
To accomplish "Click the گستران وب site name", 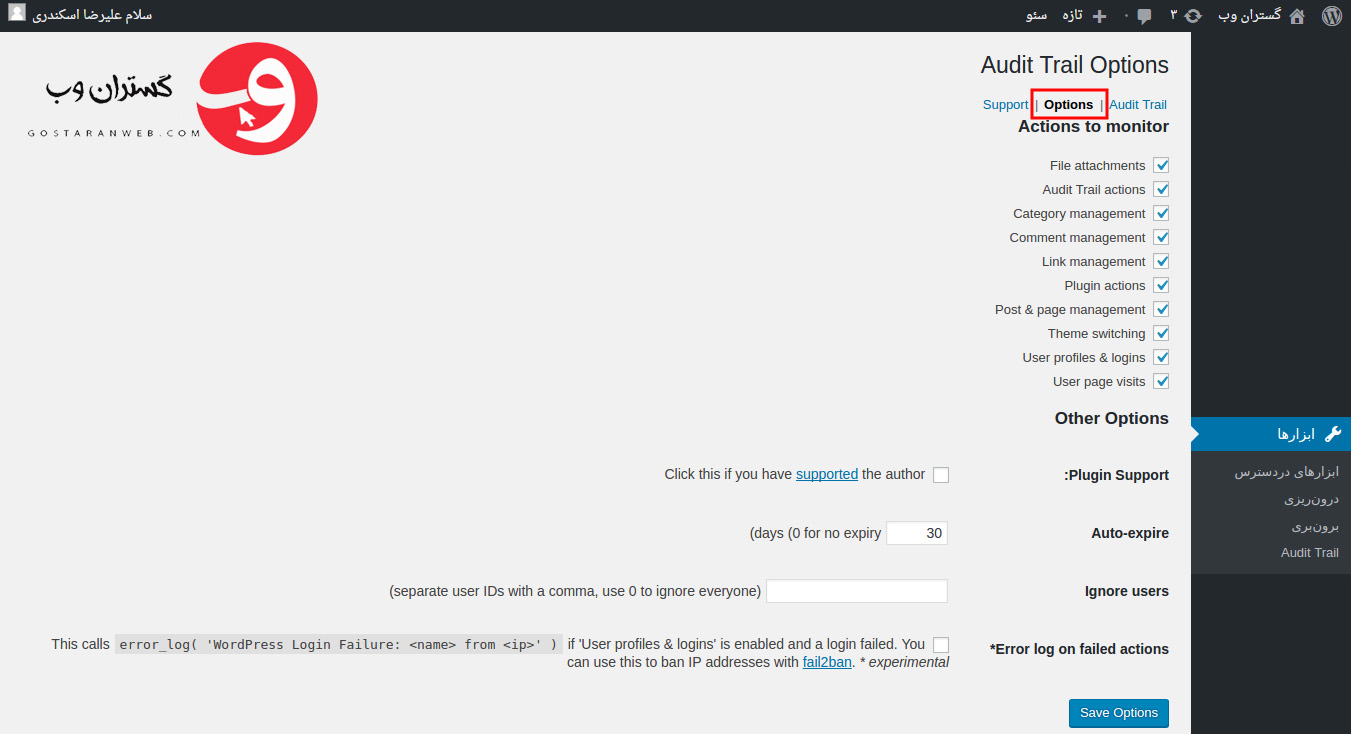I will pyautogui.click(x=1249, y=16).
